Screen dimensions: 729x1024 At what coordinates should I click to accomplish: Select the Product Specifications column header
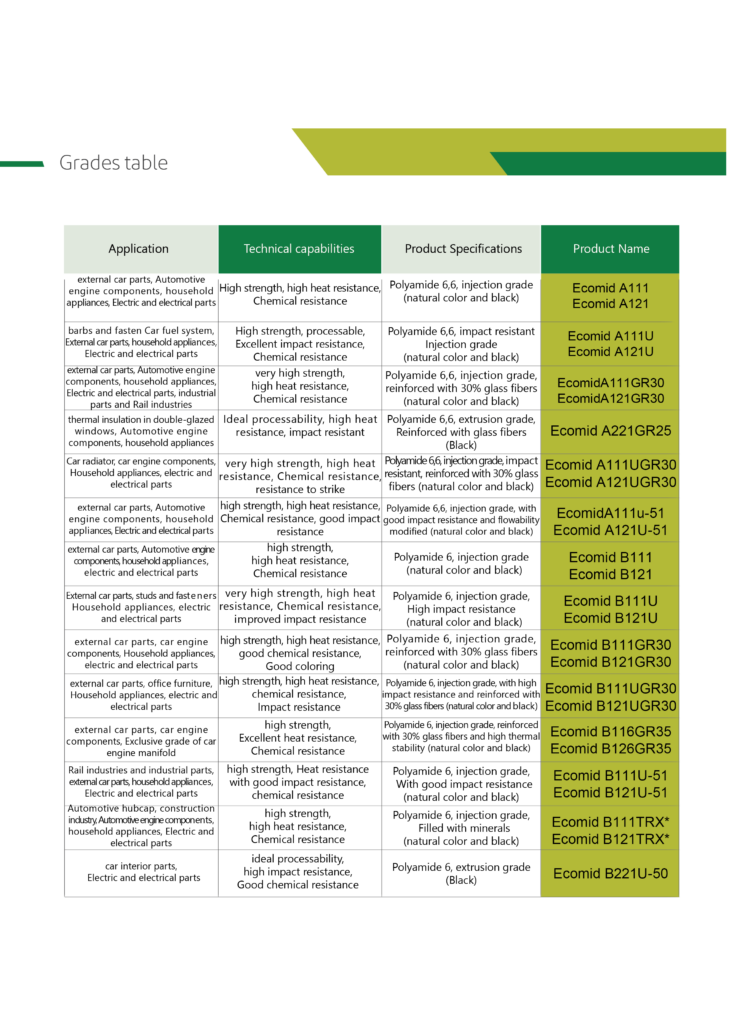[x=463, y=249]
